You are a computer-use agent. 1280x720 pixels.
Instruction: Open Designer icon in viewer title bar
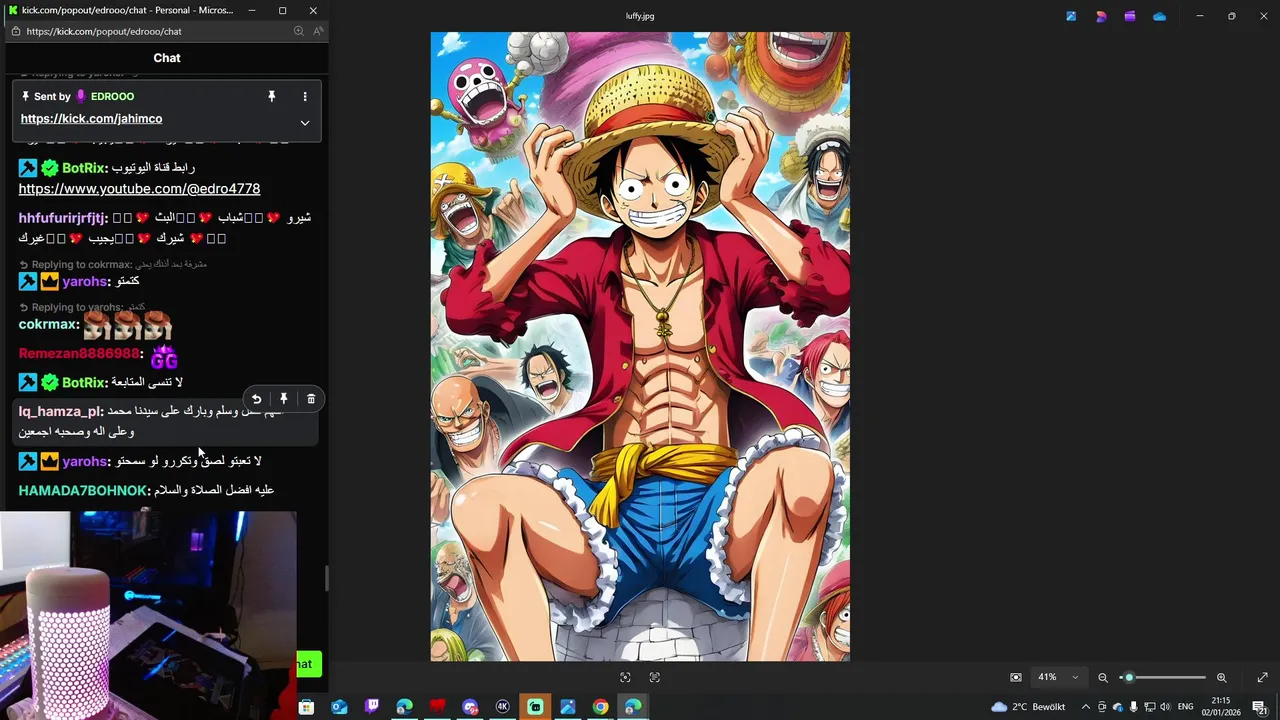[x=1101, y=16]
